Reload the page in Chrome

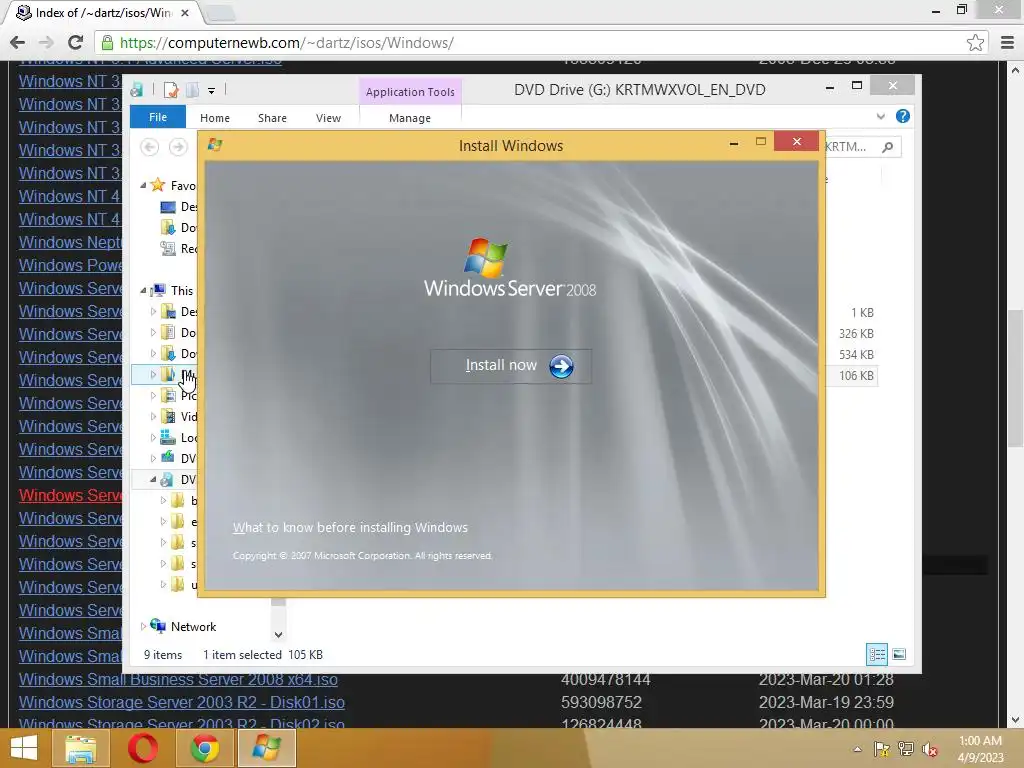pos(76,43)
